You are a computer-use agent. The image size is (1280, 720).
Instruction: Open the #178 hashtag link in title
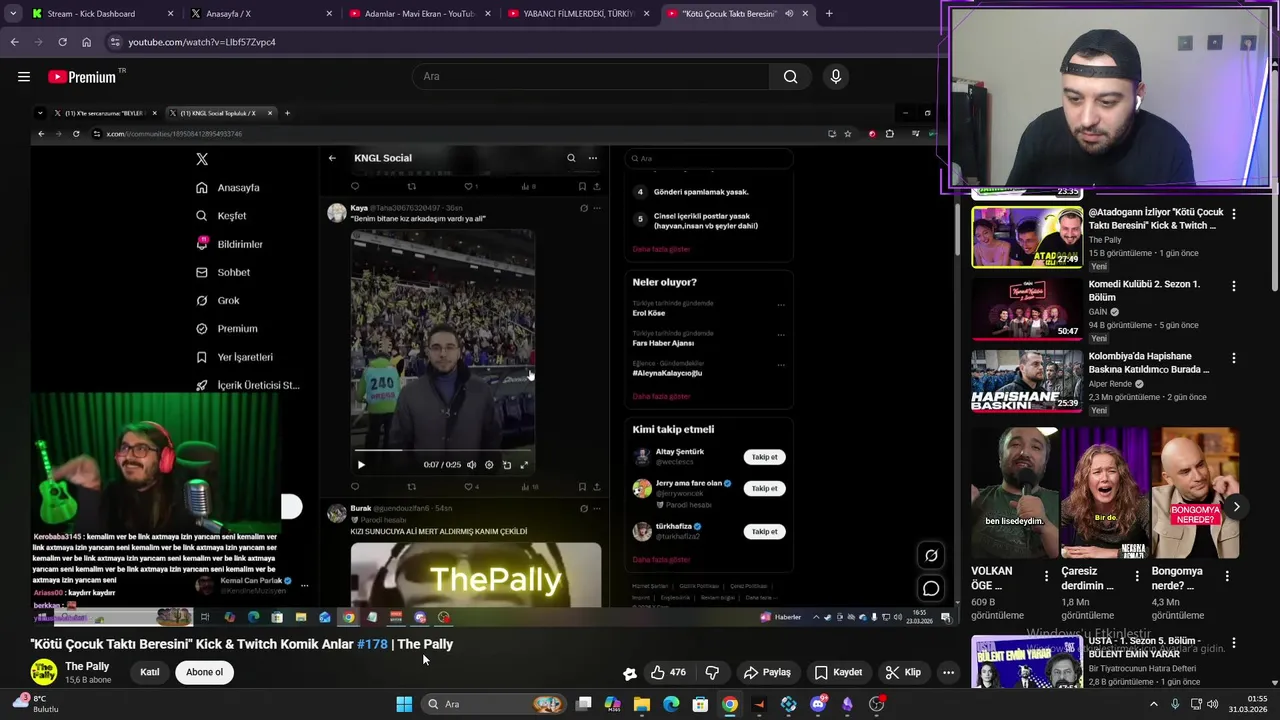point(372,644)
